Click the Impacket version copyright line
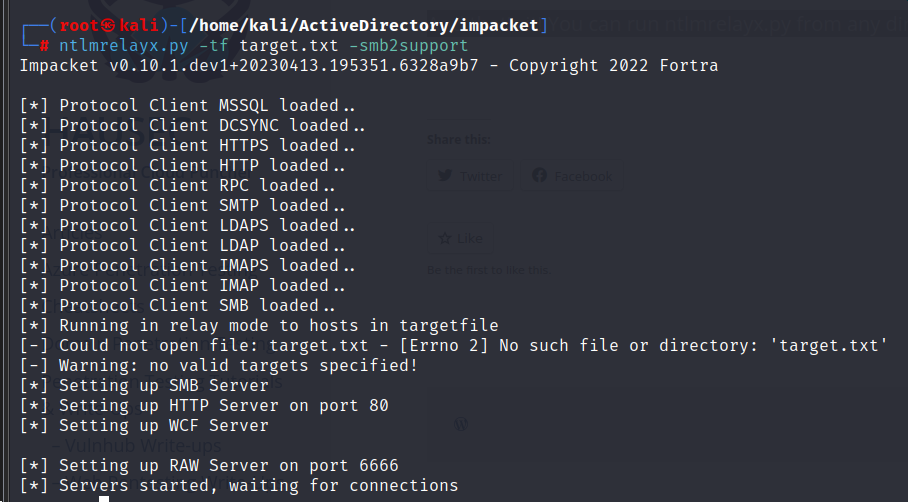Viewport: 908px width, 502px height. (369, 65)
